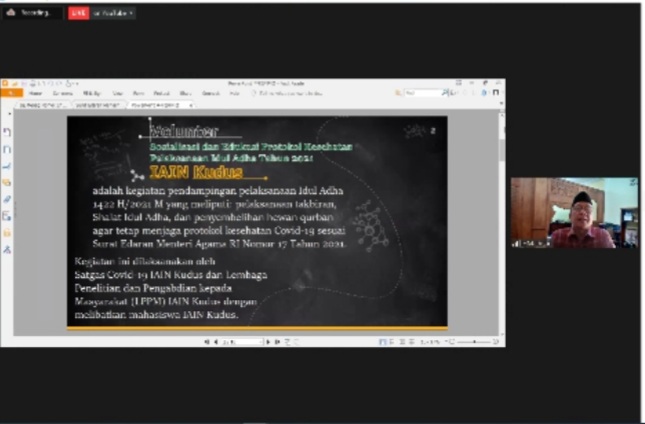Click the hand tool in quick access toolbar

[68, 83]
